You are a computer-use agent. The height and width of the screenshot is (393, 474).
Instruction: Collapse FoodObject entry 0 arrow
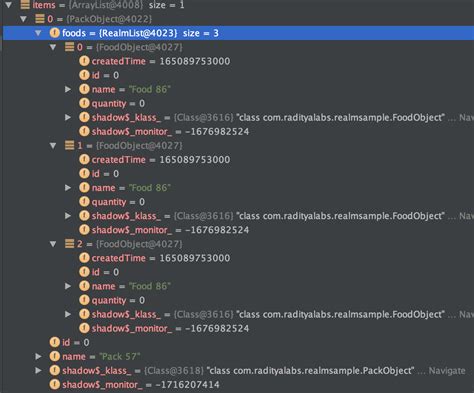pos(53,47)
